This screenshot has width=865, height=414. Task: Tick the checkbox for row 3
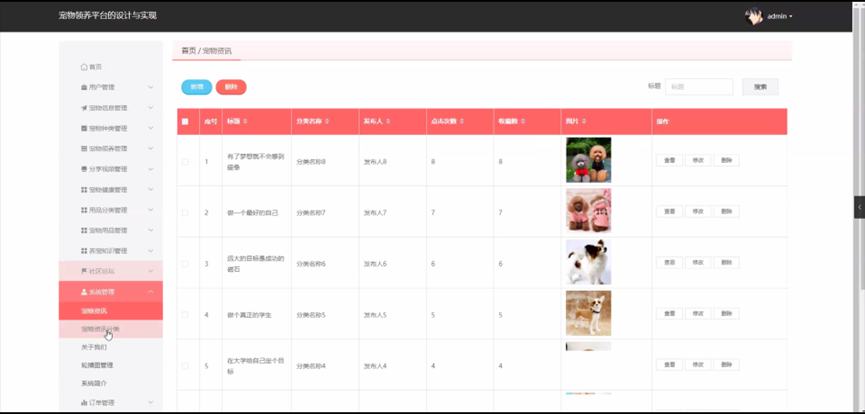[185, 264]
